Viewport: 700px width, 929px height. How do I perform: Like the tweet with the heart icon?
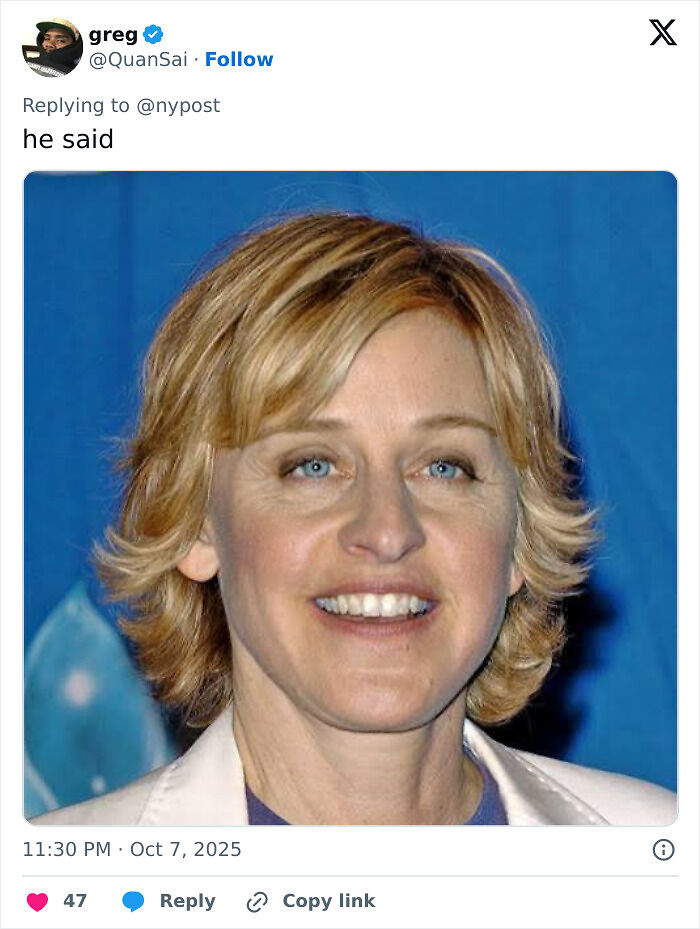(x=37, y=901)
